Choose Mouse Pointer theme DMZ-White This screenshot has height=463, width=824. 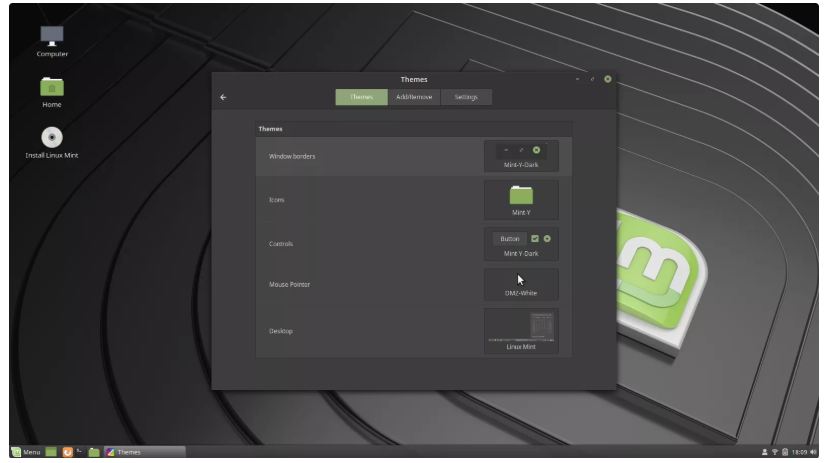click(521, 284)
